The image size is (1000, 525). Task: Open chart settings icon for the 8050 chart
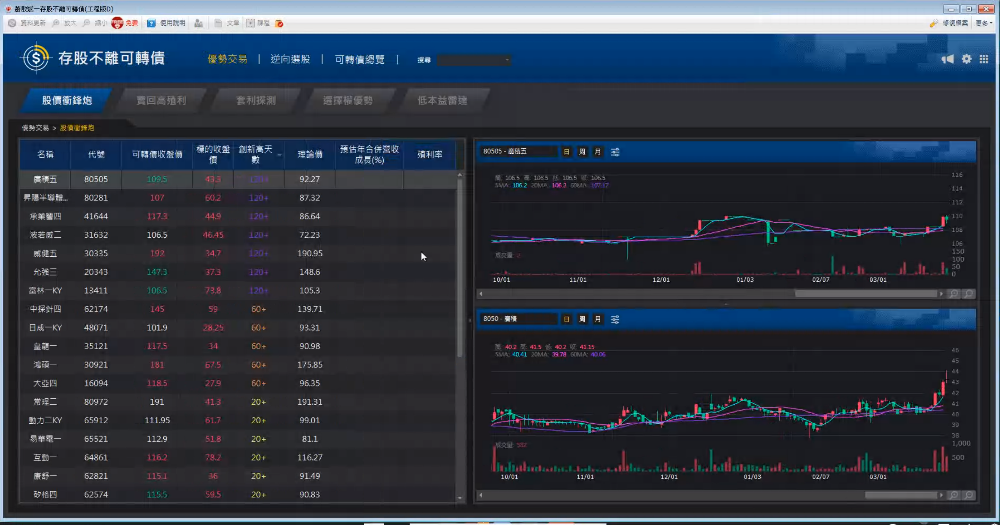pos(615,319)
